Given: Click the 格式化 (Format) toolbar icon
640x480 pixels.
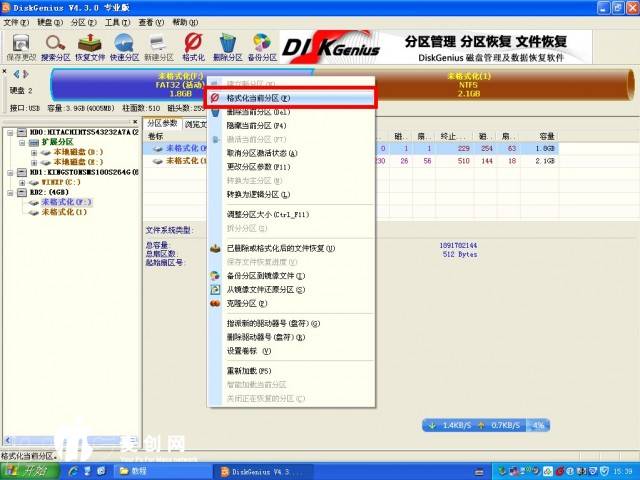Looking at the screenshot, I should 195,45.
